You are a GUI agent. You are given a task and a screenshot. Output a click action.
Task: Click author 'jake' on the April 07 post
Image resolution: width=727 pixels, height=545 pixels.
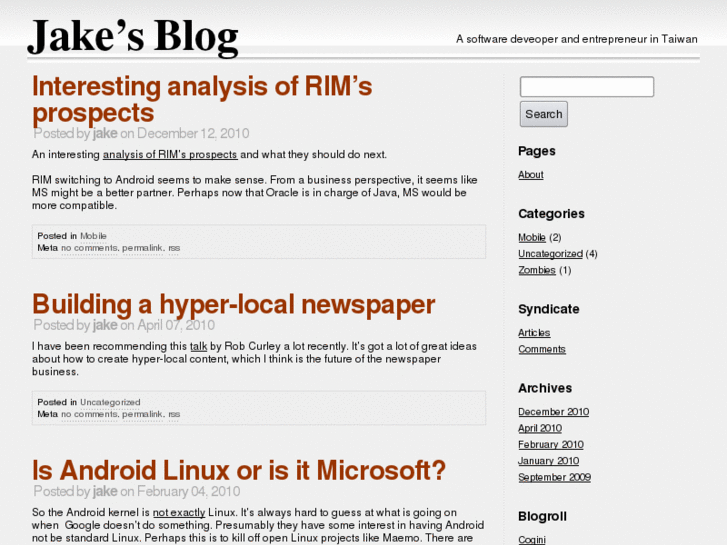pyautogui.click(x=105, y=325)
